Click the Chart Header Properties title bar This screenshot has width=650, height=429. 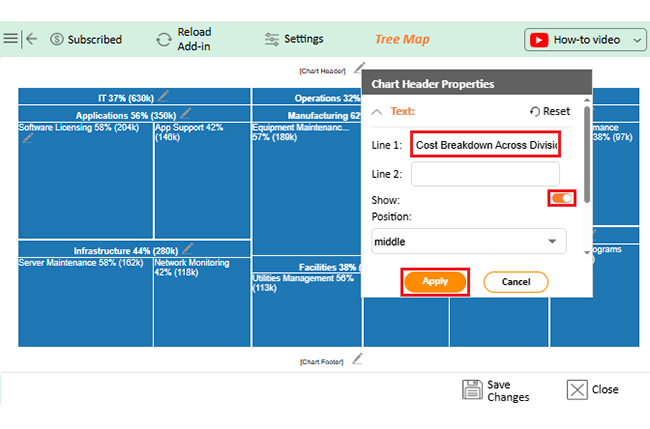477,82
